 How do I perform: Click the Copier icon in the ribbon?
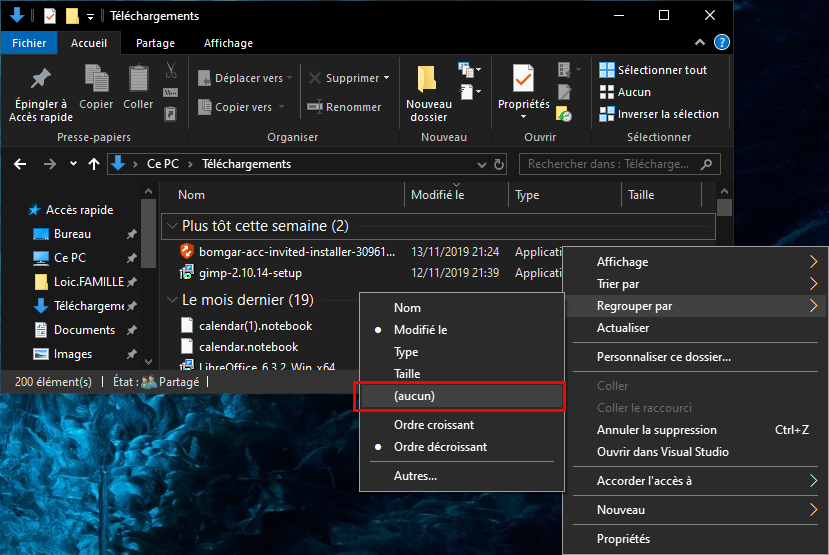pos(97,79)
